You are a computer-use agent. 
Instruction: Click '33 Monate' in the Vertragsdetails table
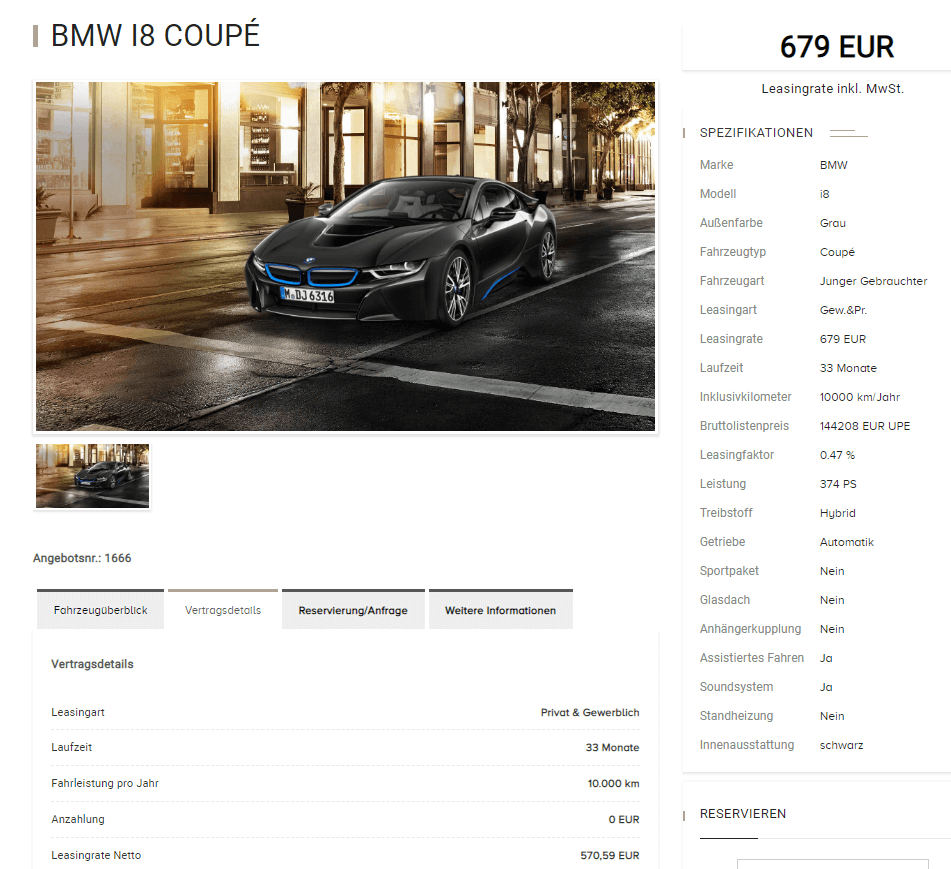point(612,748)
